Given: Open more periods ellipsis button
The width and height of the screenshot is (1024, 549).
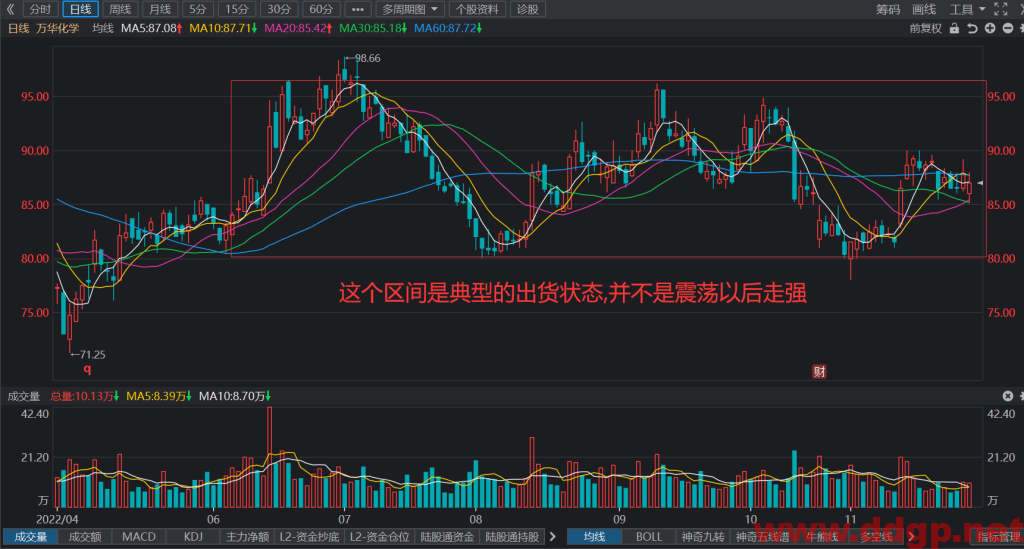Looking at the screenshot, I should coord(357,9).
